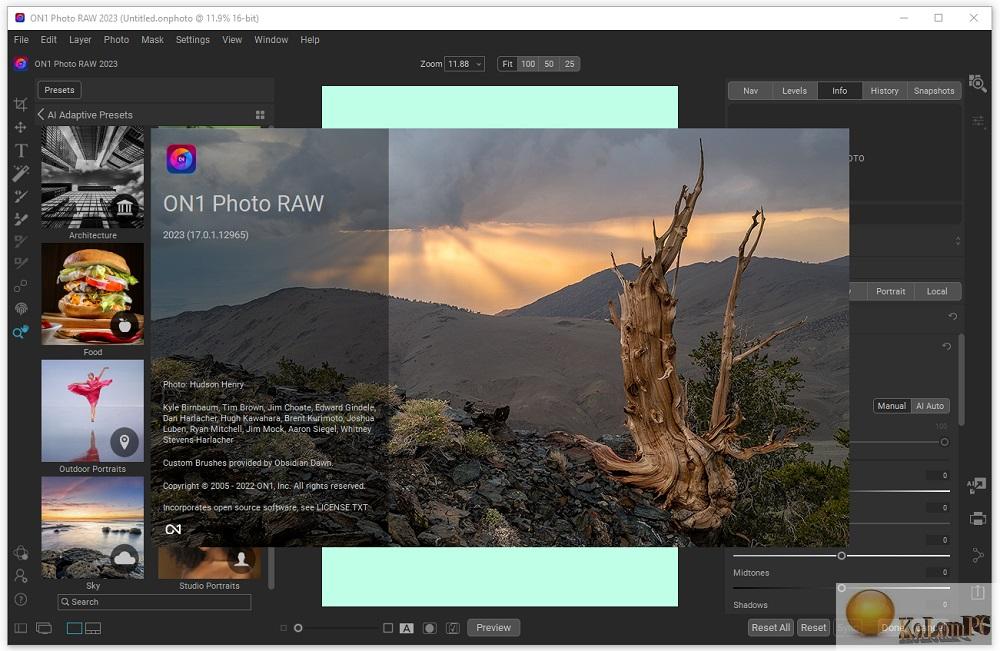
Task: Open the help question mark icon
Action: (20, 599)
